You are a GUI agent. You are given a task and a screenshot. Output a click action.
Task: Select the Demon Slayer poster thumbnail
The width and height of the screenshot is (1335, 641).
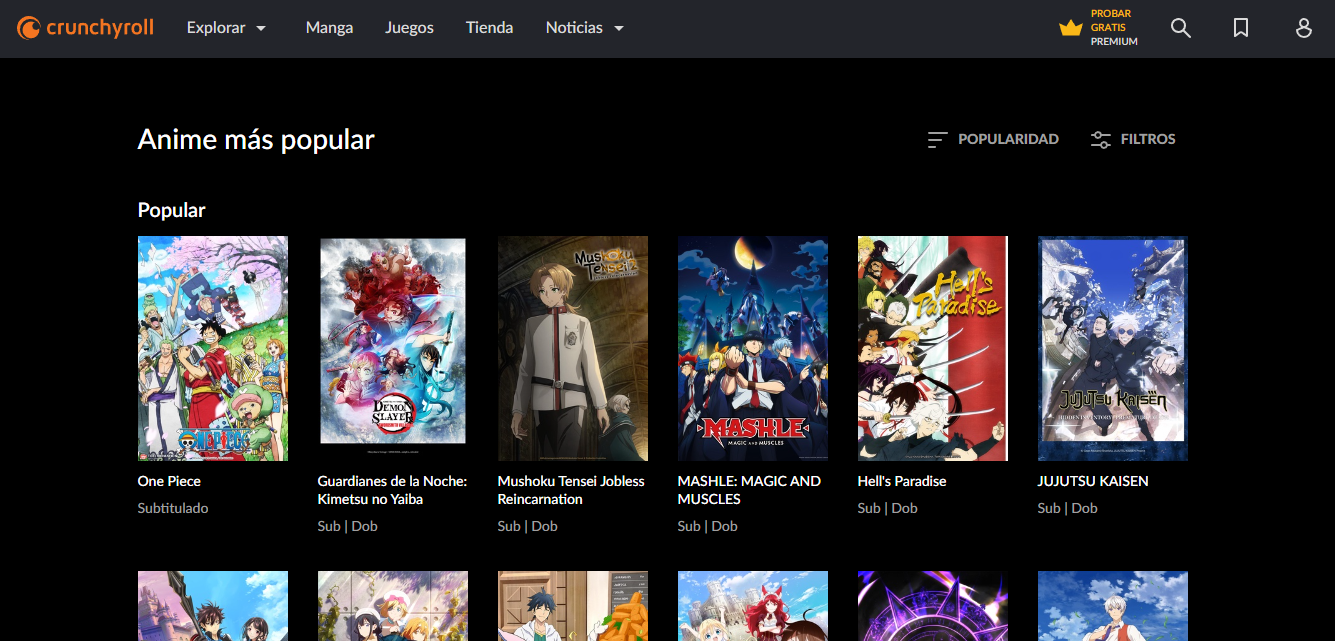[x=393, y=348]
